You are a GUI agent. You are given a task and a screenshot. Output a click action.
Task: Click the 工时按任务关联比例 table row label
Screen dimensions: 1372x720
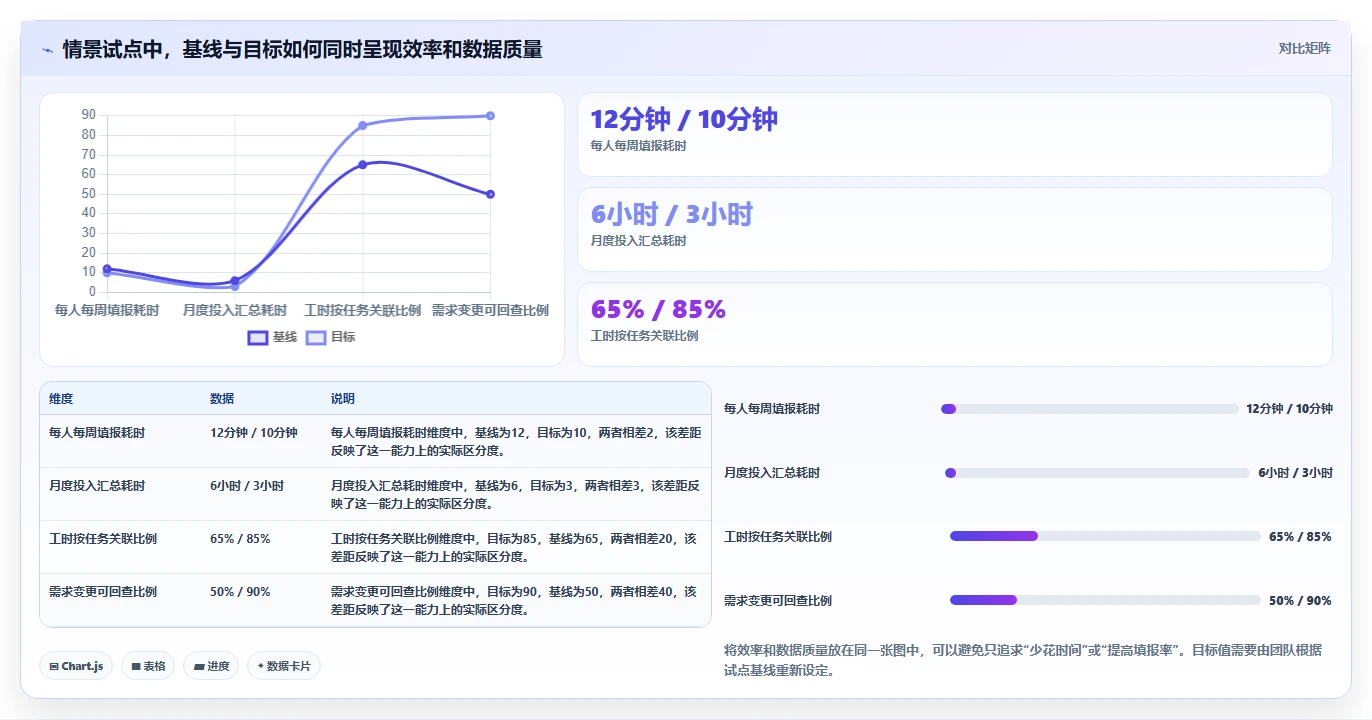pyautogui.click(x=103, y=539)
